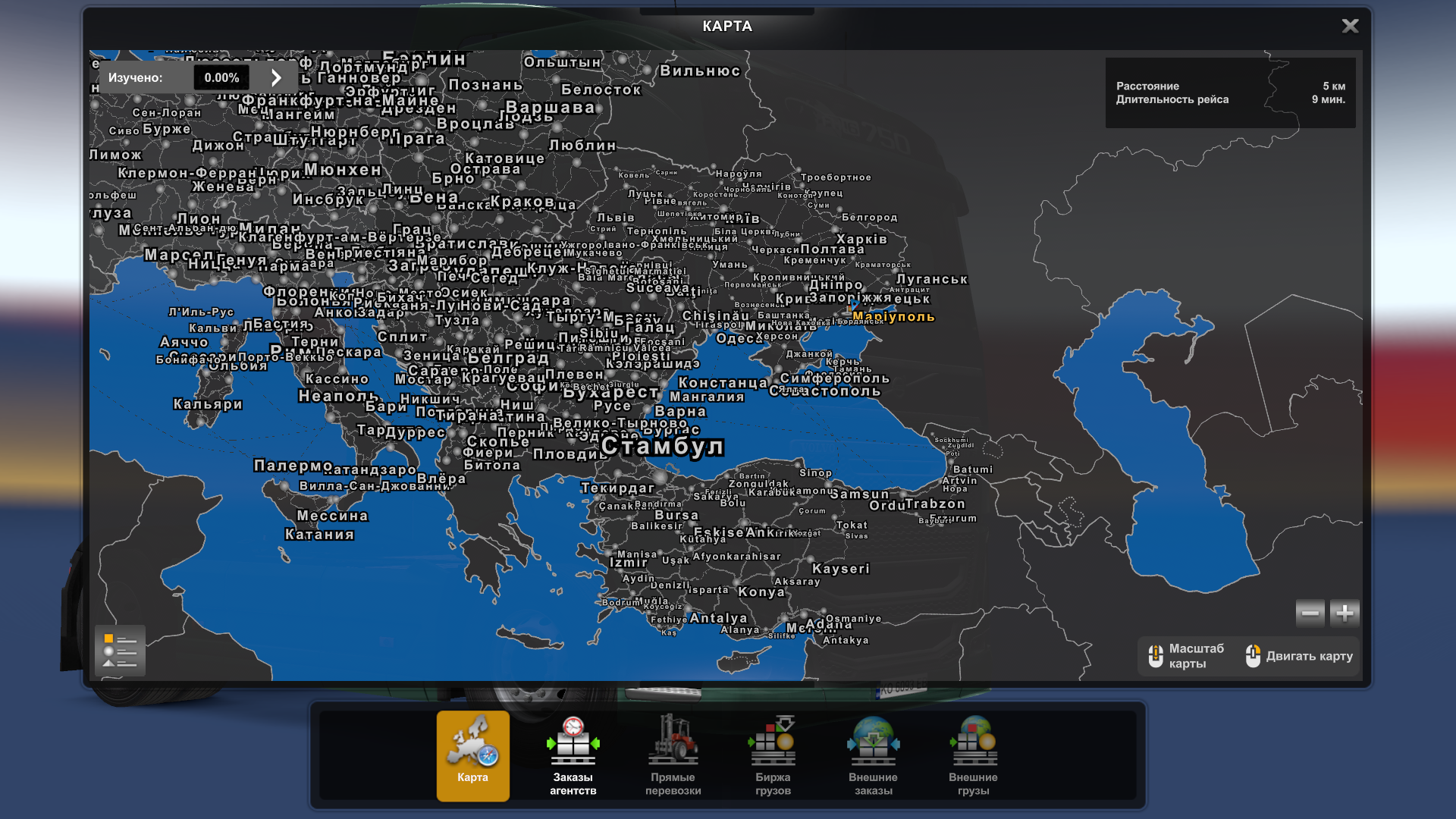Click the Текирдаг city label
Viewport: 1456px width, 819px height.
(x=617, y=488)
